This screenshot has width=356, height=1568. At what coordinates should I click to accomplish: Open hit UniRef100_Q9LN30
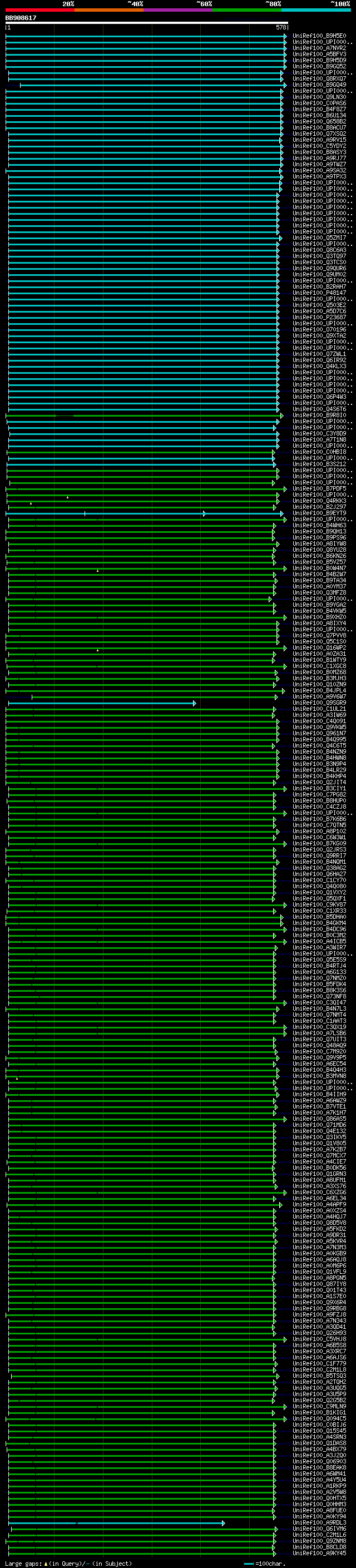click(319, 97)
